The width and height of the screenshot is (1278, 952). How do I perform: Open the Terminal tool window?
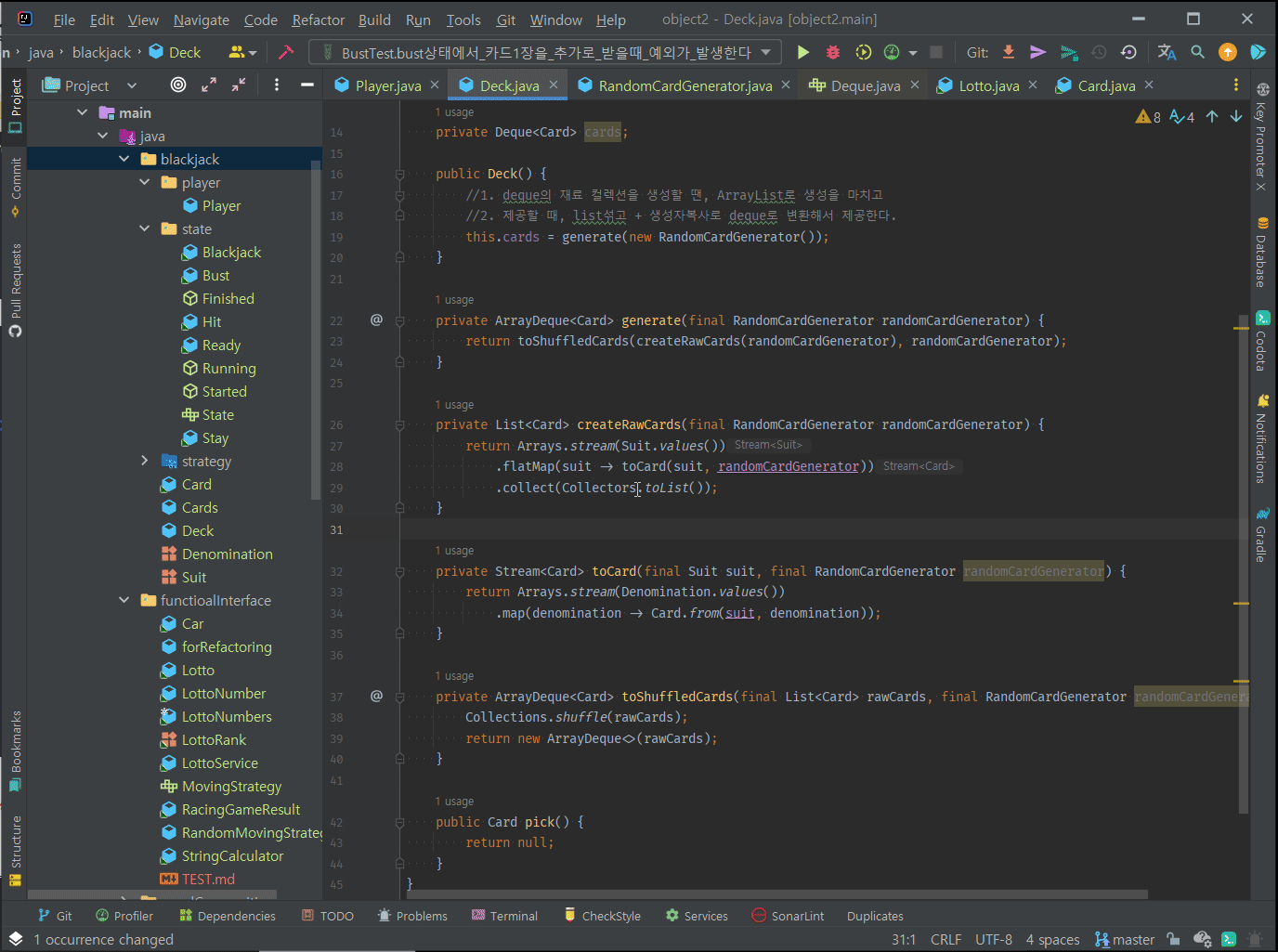[x=504, y=916]
